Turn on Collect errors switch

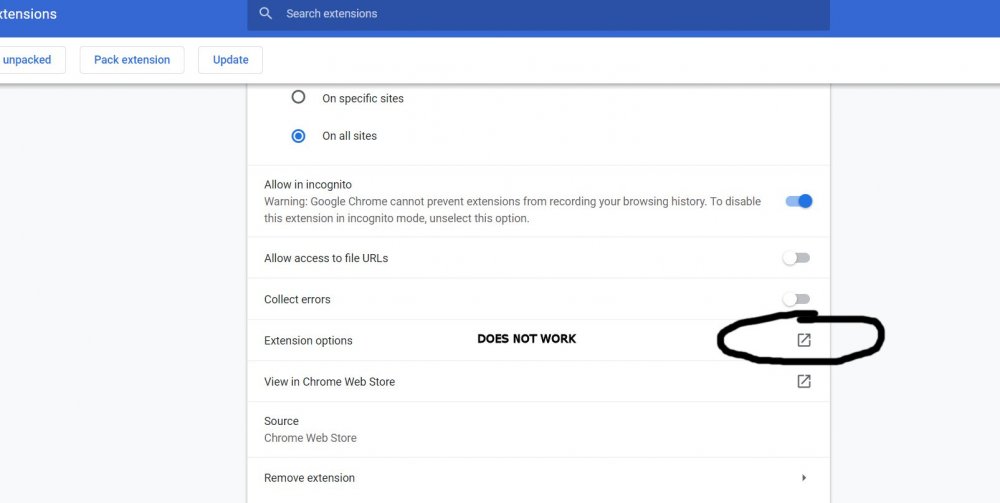pyautogui.click(x=797, y=299)
